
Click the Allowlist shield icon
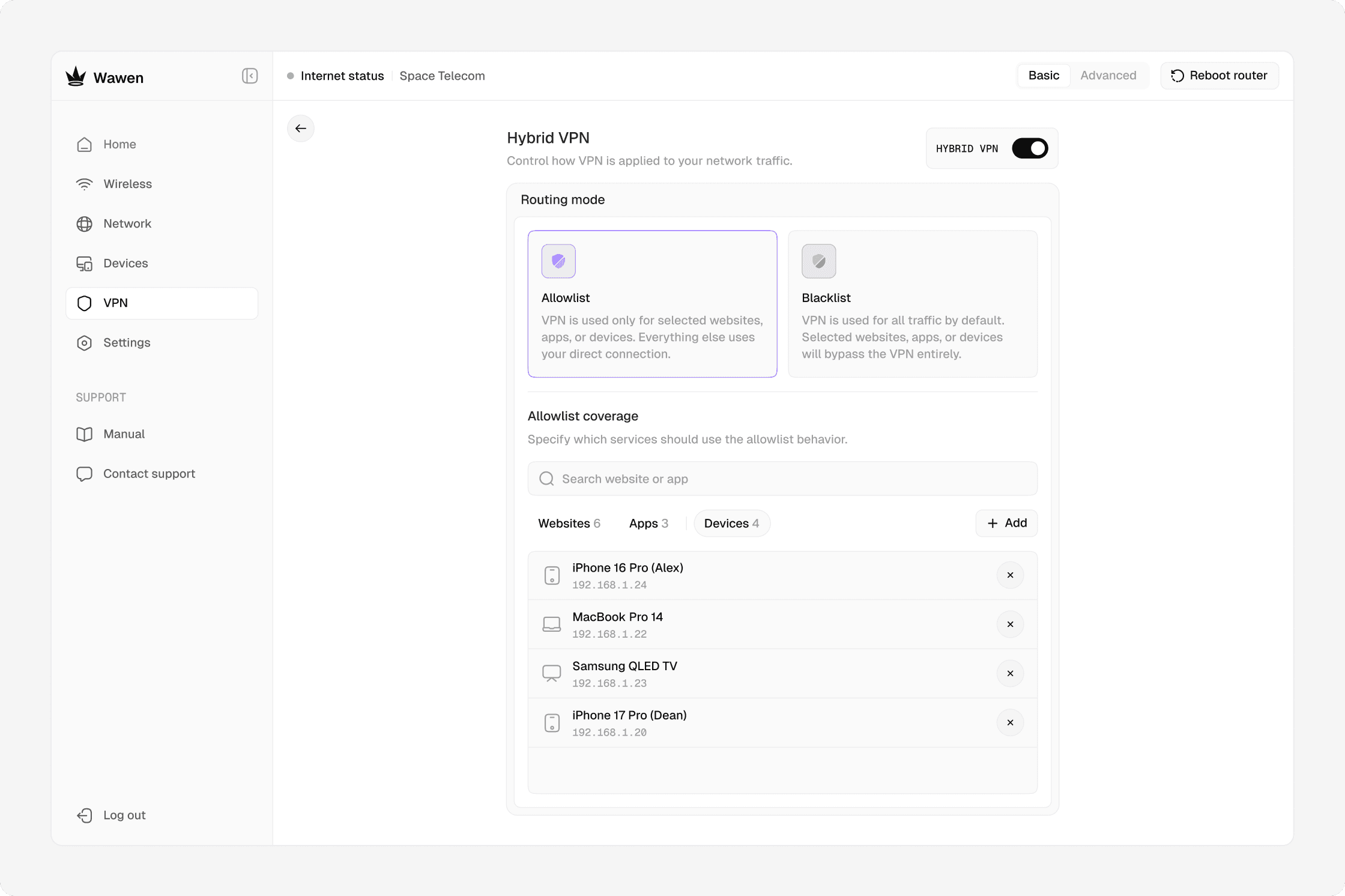coord(558,261)
